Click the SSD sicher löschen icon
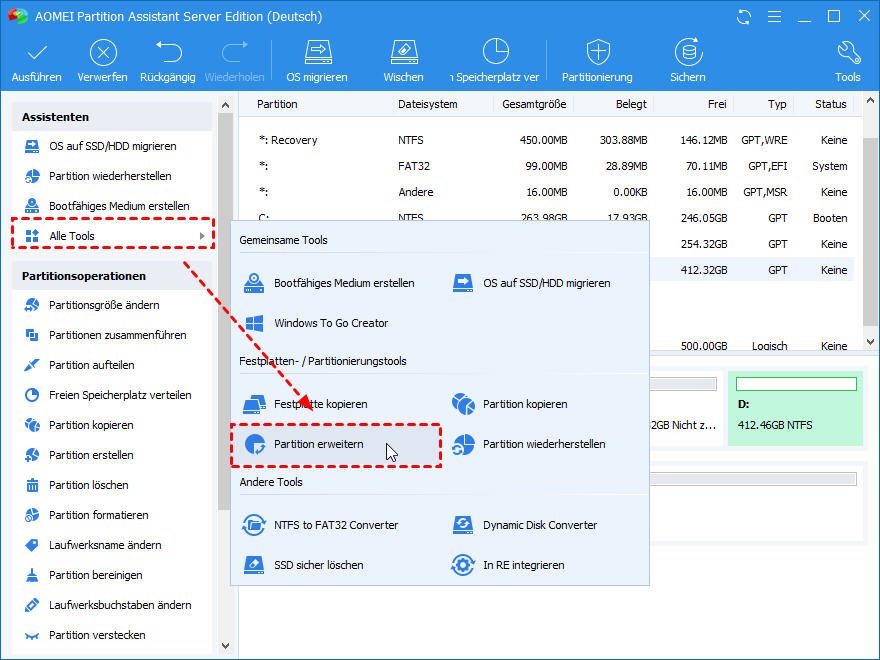Screen dimensions: 880x660 [254, 565]
